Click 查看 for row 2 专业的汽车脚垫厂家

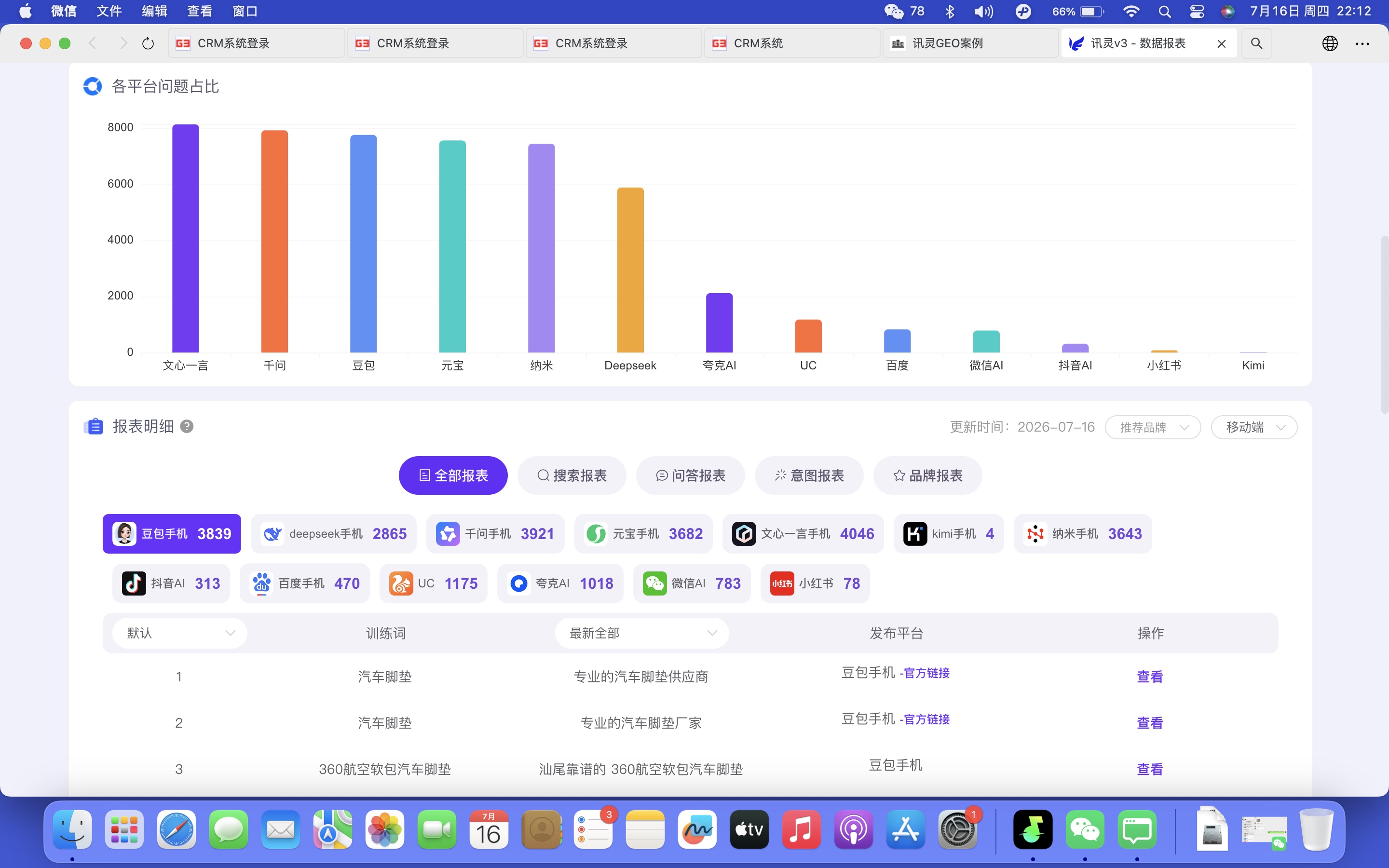pyautogui.click(x=1150, y=723)
